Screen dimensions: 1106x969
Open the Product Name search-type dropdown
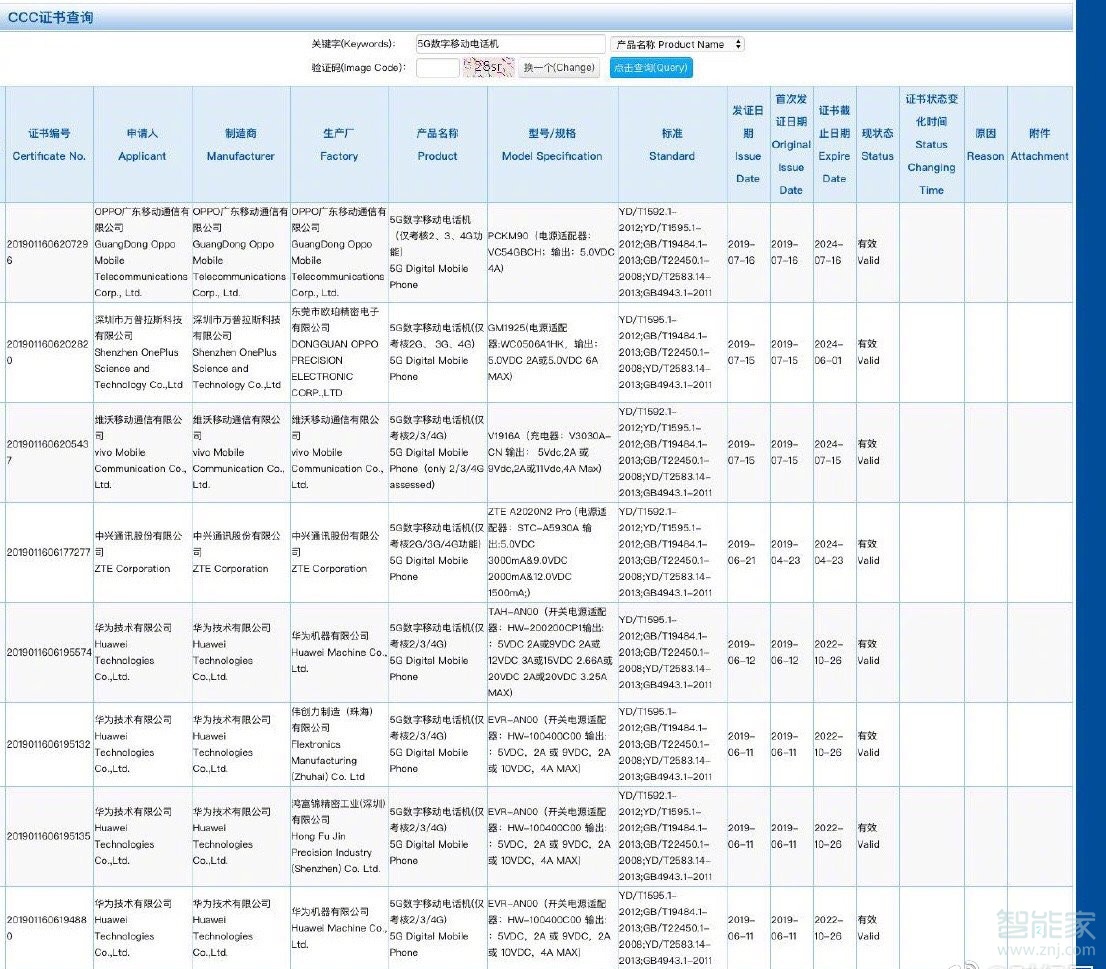coord(677,44)
